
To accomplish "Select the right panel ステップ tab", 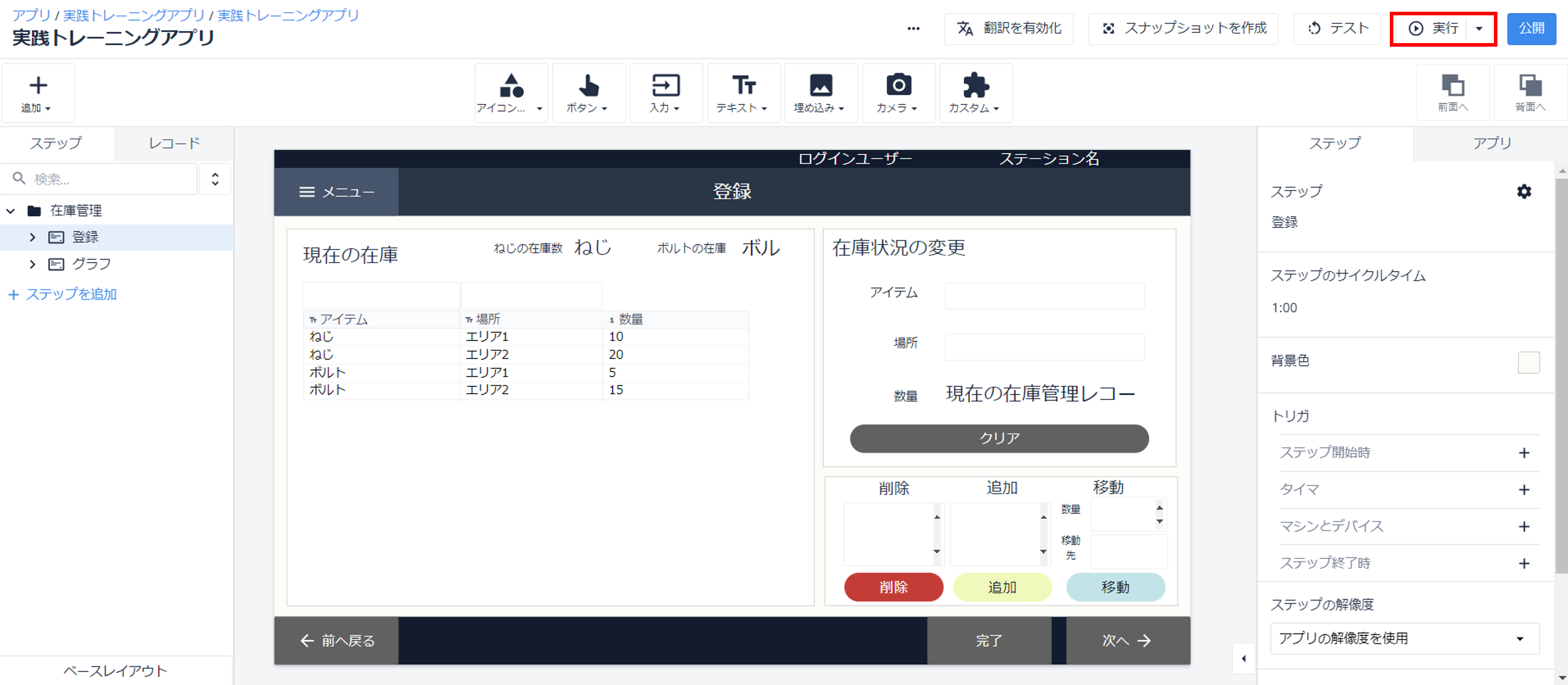I will coord(1335,144).
